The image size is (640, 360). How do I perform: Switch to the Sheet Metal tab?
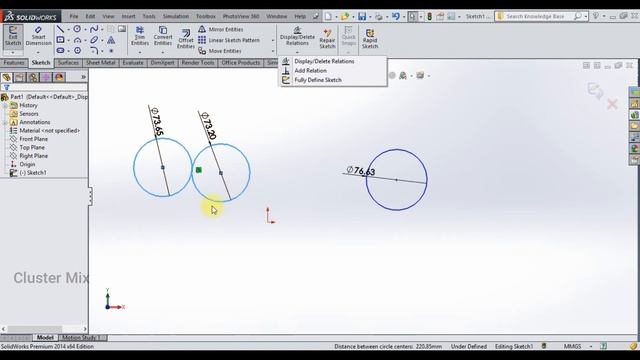pos(100,63)
